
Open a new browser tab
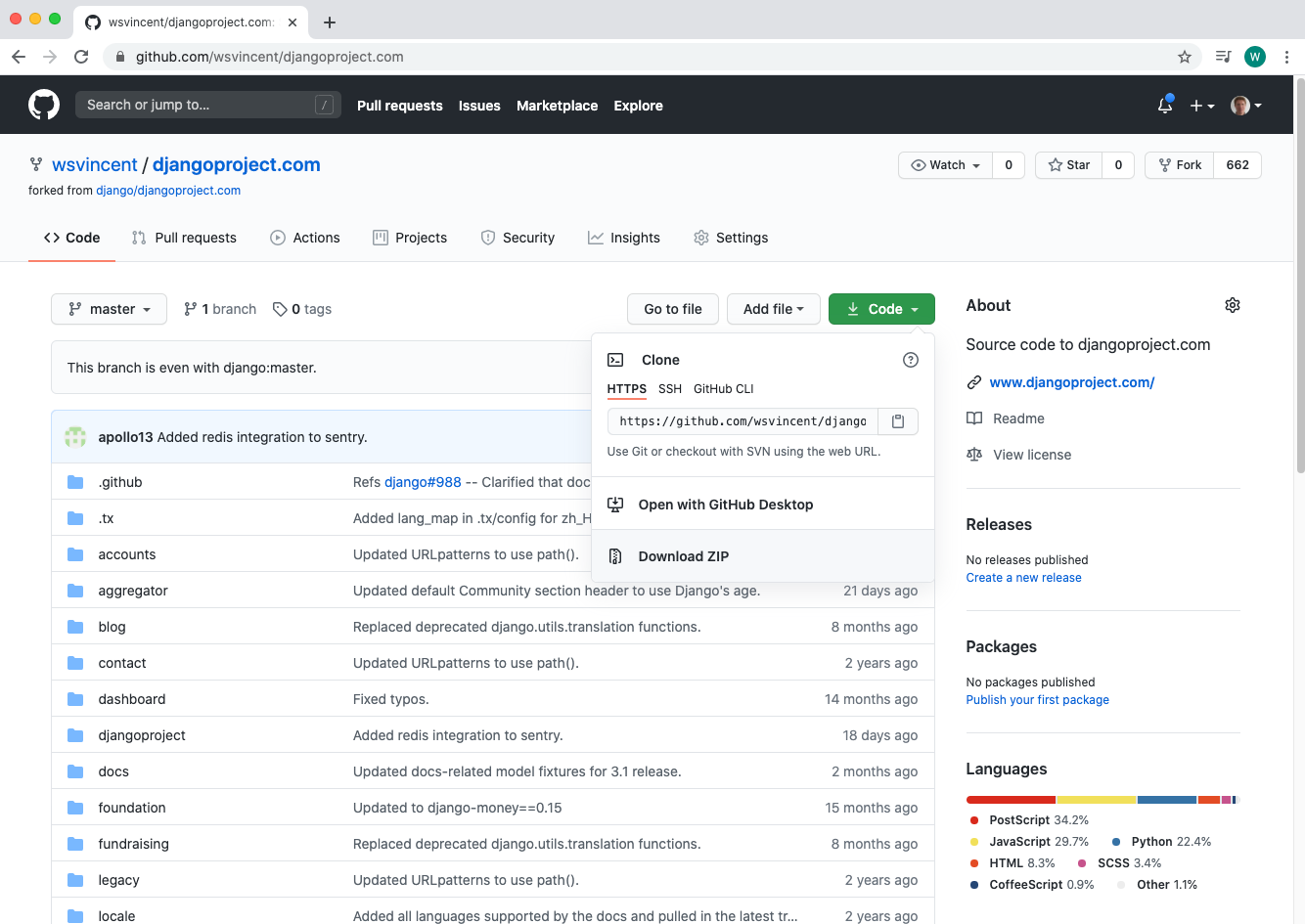click(x=330, y=22)
